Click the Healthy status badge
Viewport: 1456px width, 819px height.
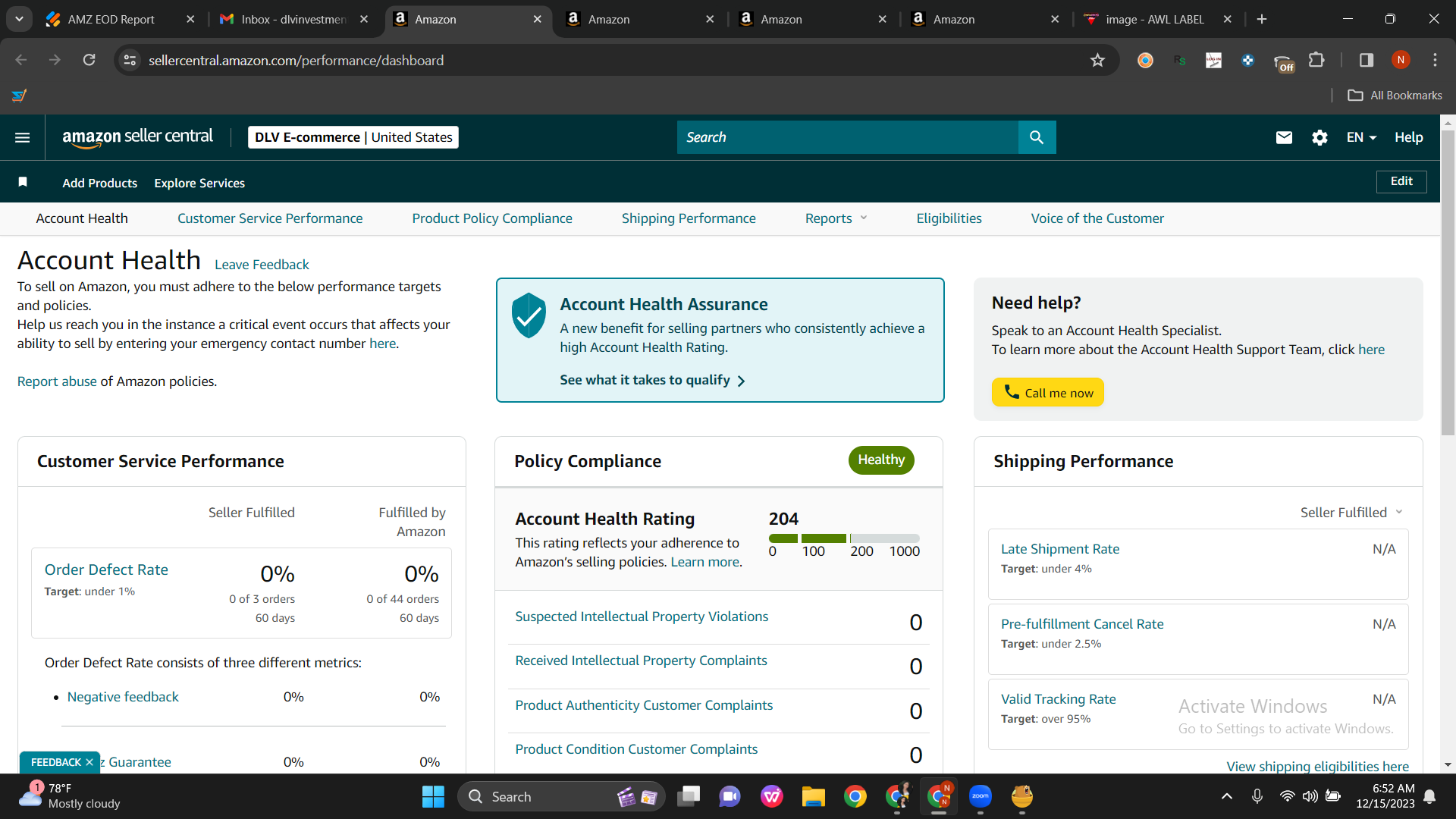pos(881,460)
